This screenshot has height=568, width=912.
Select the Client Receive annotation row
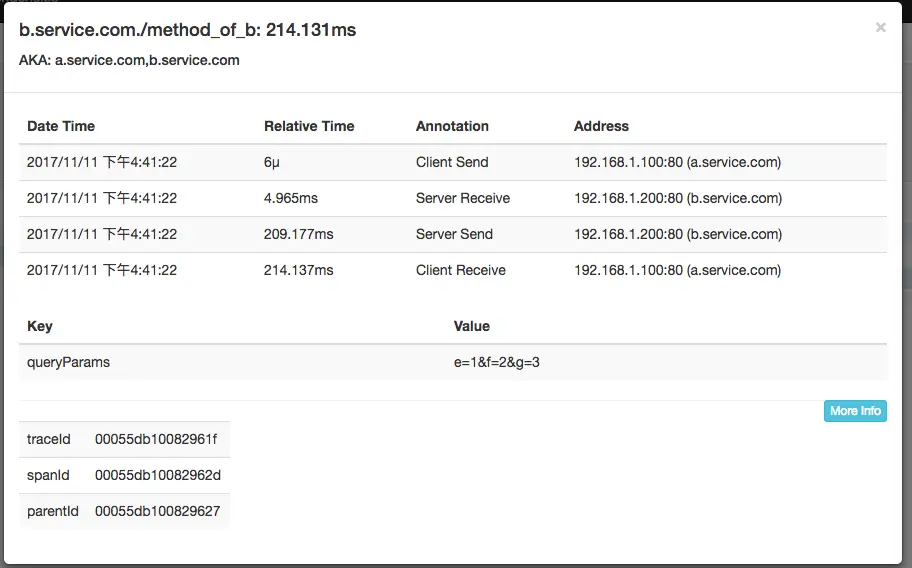pos(453,270)
